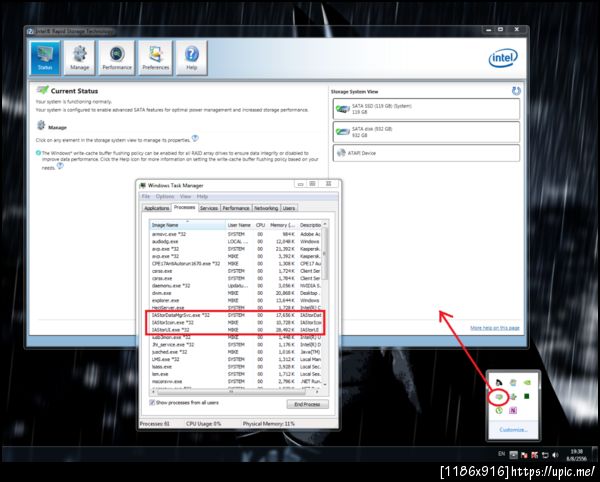Click the Show Desktop button on taskbar
600x482 pixels.
coord(594,454)
